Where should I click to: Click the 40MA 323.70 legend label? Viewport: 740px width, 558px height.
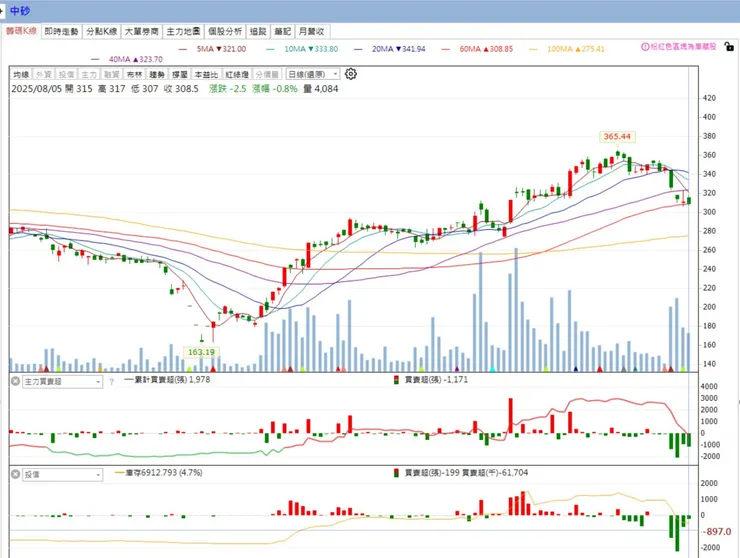(136, 59)
